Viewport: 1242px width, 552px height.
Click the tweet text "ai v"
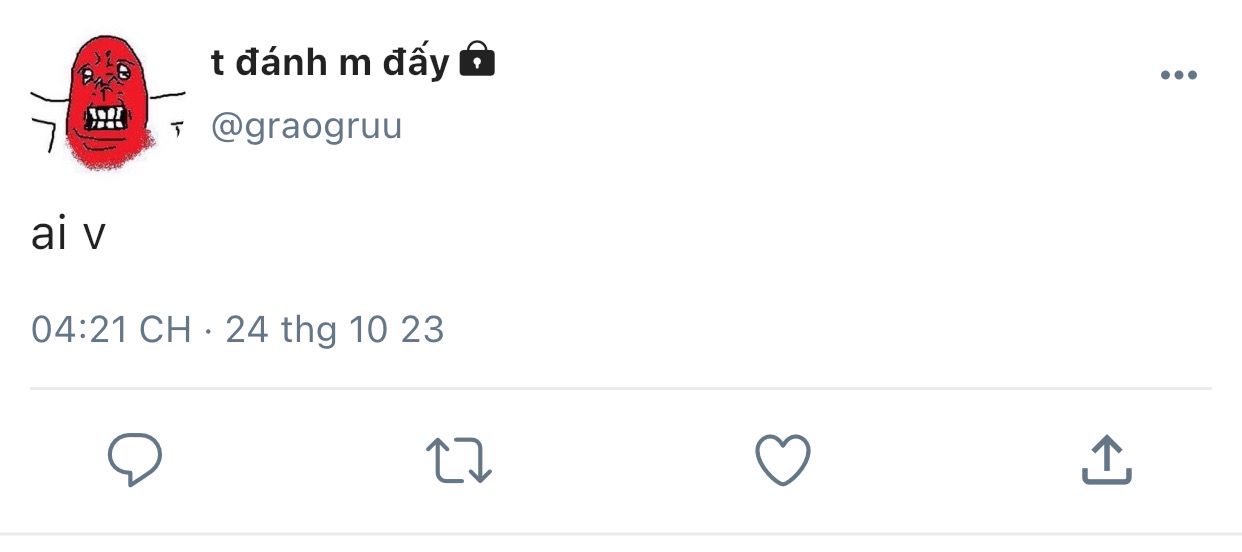pyautogui.click(x=68, y=236)
